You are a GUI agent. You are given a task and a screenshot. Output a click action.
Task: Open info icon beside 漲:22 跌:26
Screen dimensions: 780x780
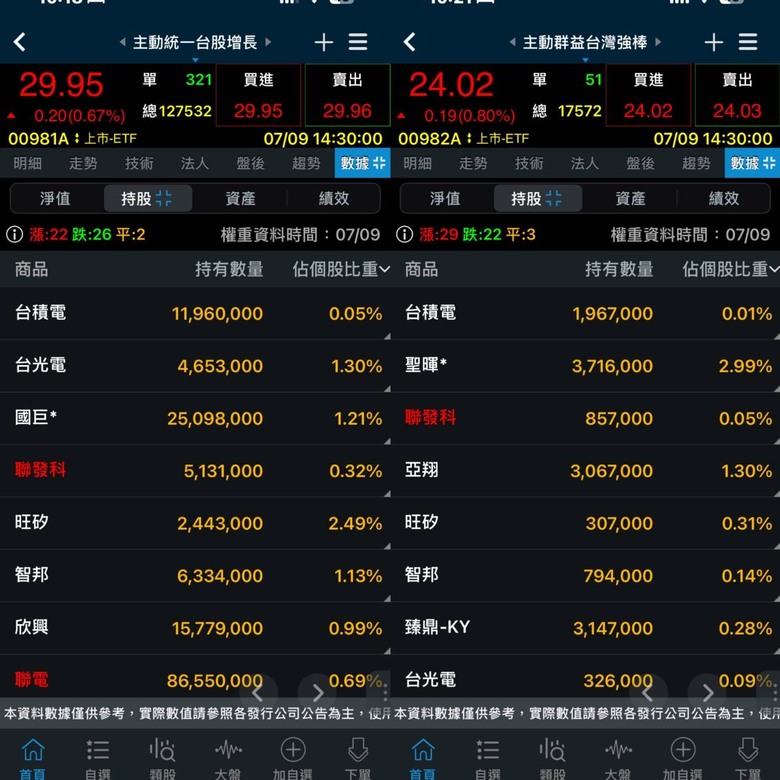pyautogui.click(x=14, y=234)
